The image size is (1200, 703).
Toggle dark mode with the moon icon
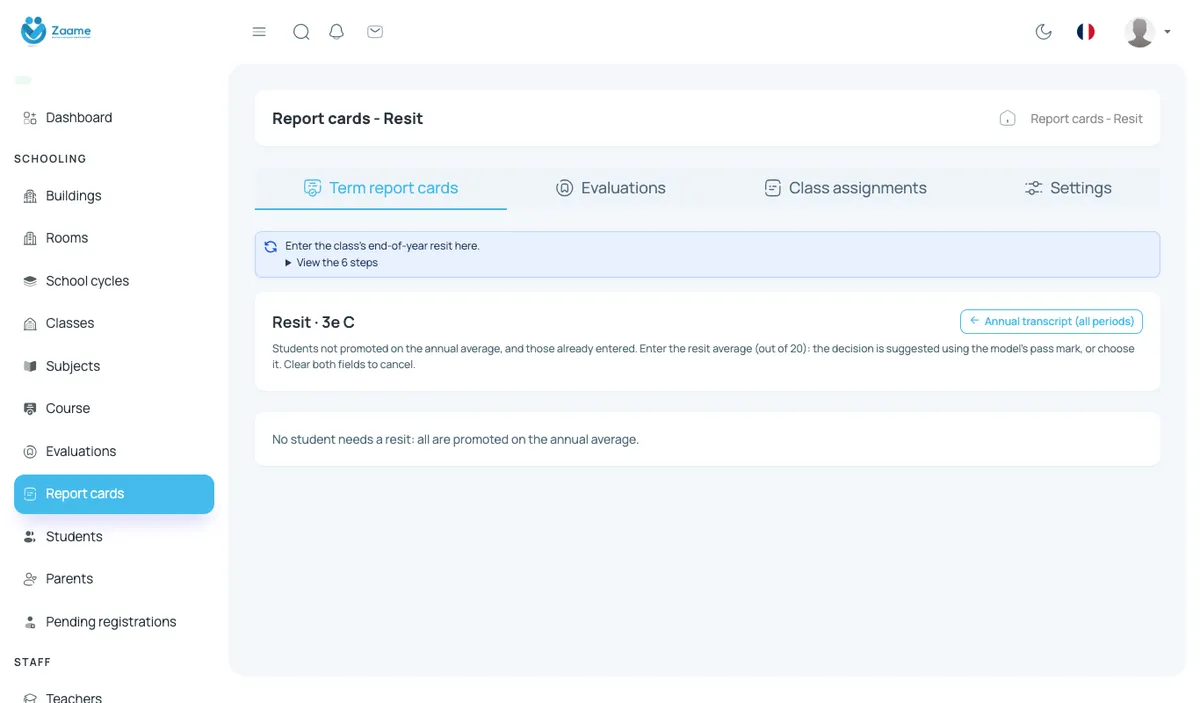pos(1043,32)
